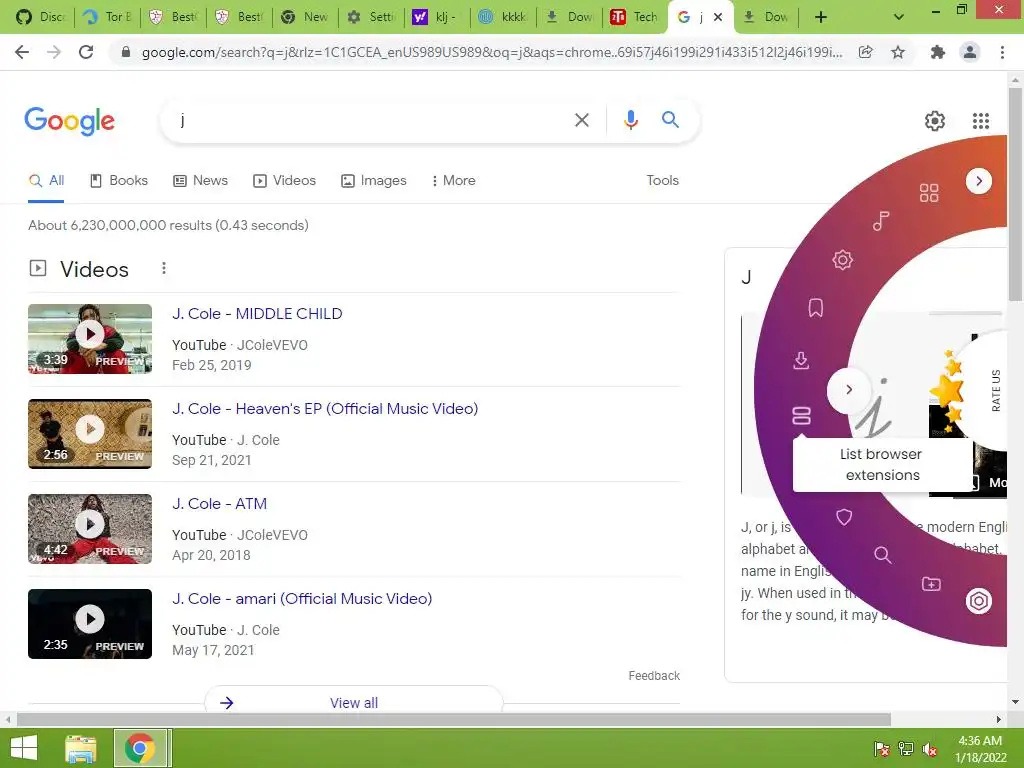Click the Feedback link
This screenshot has height=768, width=1024.
click(654, 676)
